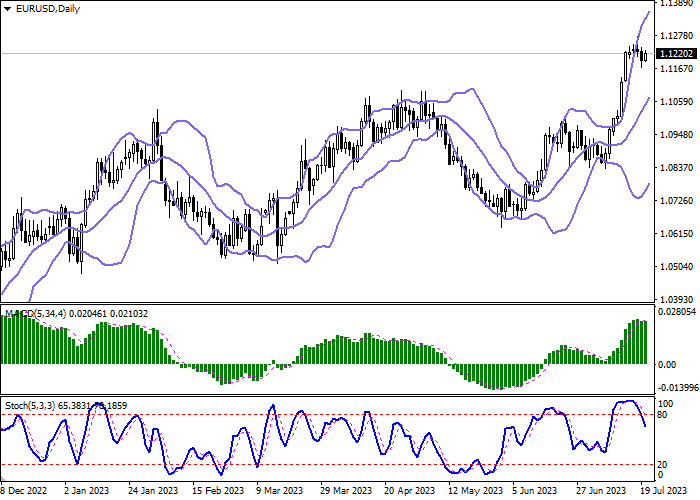This screenshot has width=700, height=500.
Task: Select the 29 Mar 2023 date label
Action: tap(346, 491)
